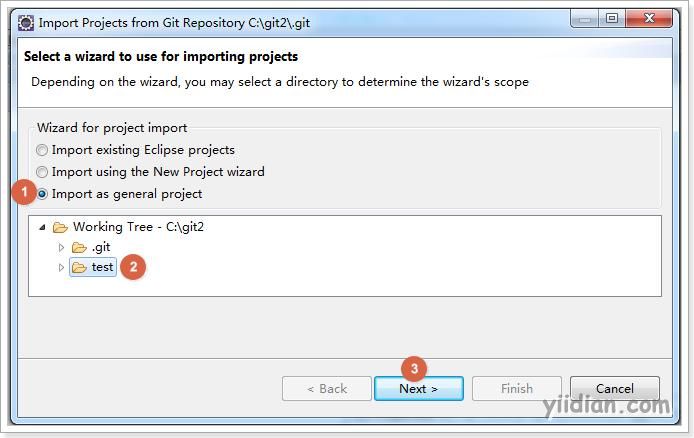Click the test folder icon

(x=79, y=267)
